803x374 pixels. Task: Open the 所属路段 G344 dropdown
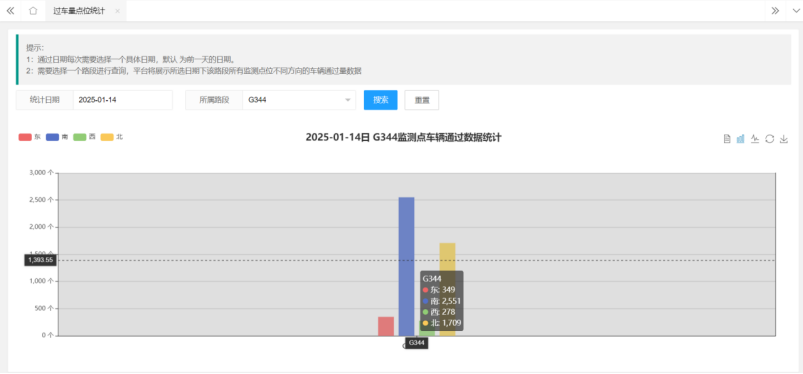[299, 100]
